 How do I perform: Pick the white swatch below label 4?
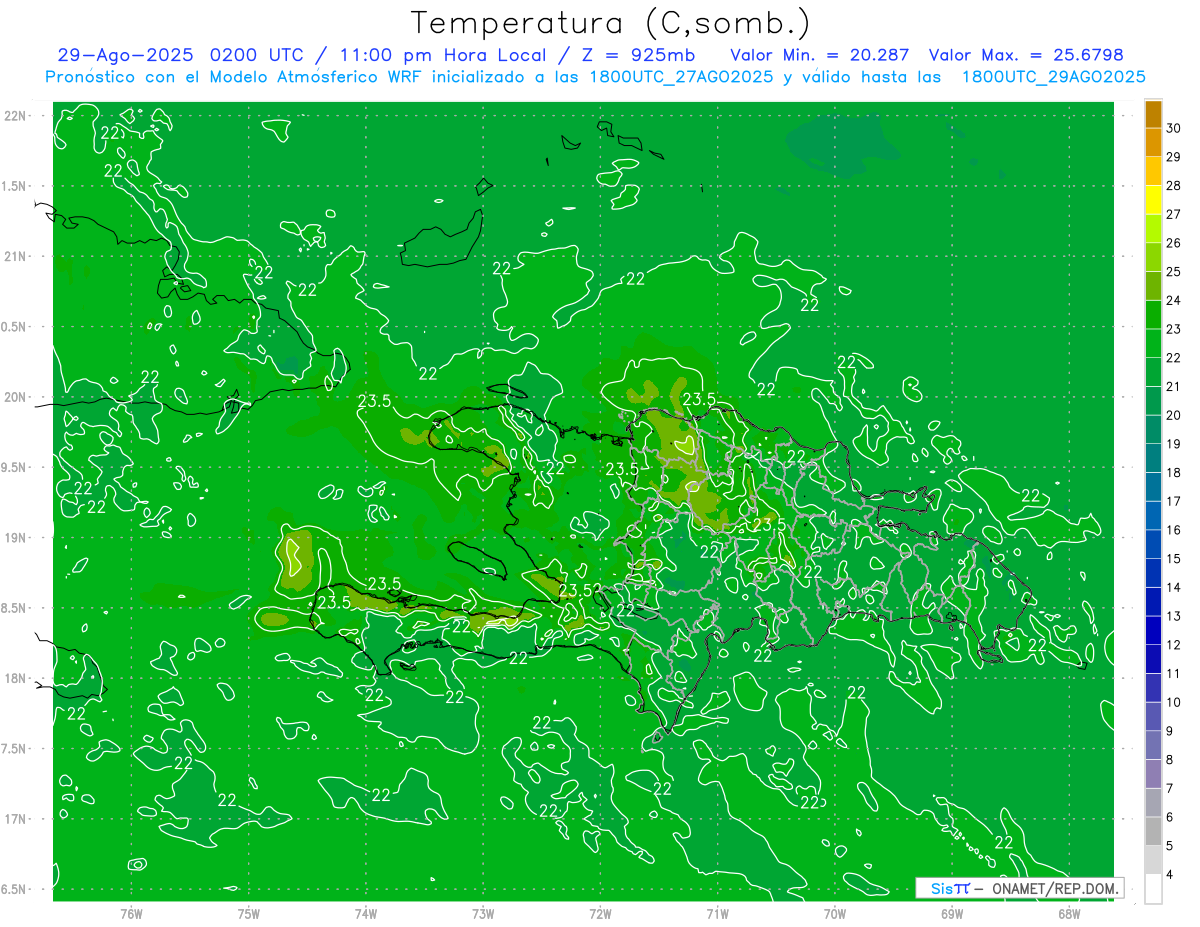point(1154,889)
